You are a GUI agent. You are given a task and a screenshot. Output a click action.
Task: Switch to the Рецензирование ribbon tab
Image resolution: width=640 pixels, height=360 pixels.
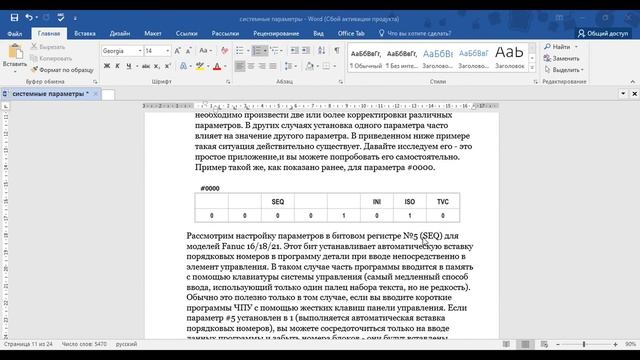[276, 33]
